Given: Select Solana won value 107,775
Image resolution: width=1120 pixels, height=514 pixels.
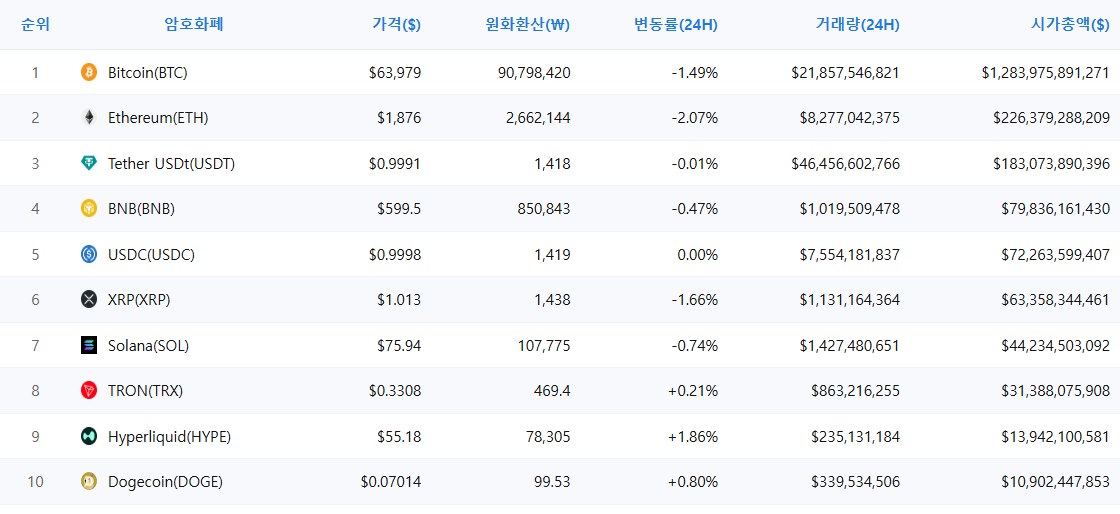Looking at the screenshot, I should pyautogui.click(x=544, y=346).
